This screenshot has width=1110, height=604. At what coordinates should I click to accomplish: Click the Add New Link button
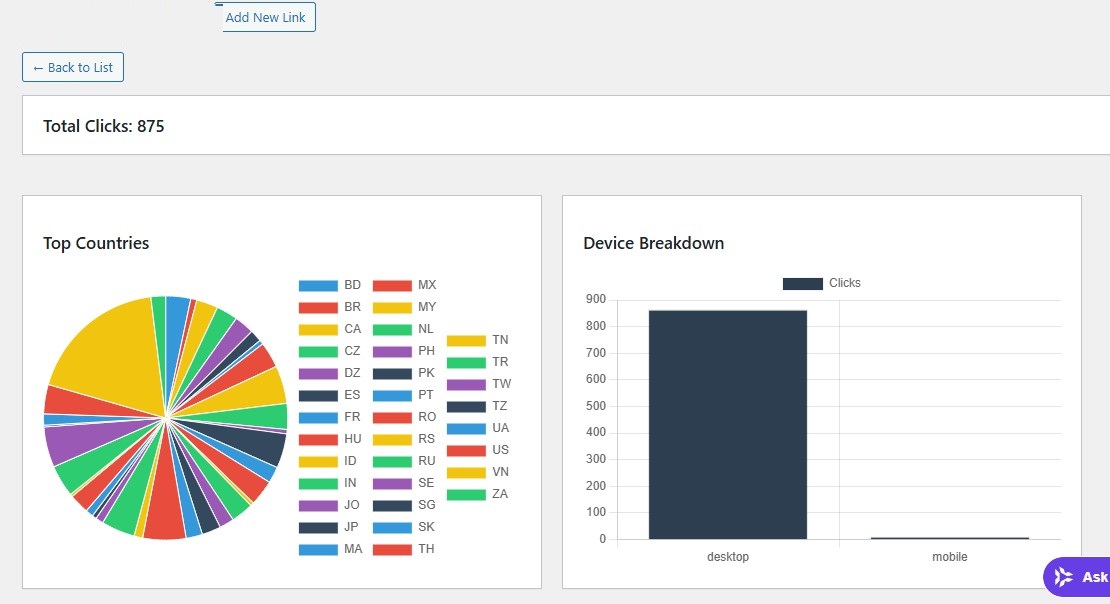265,17
